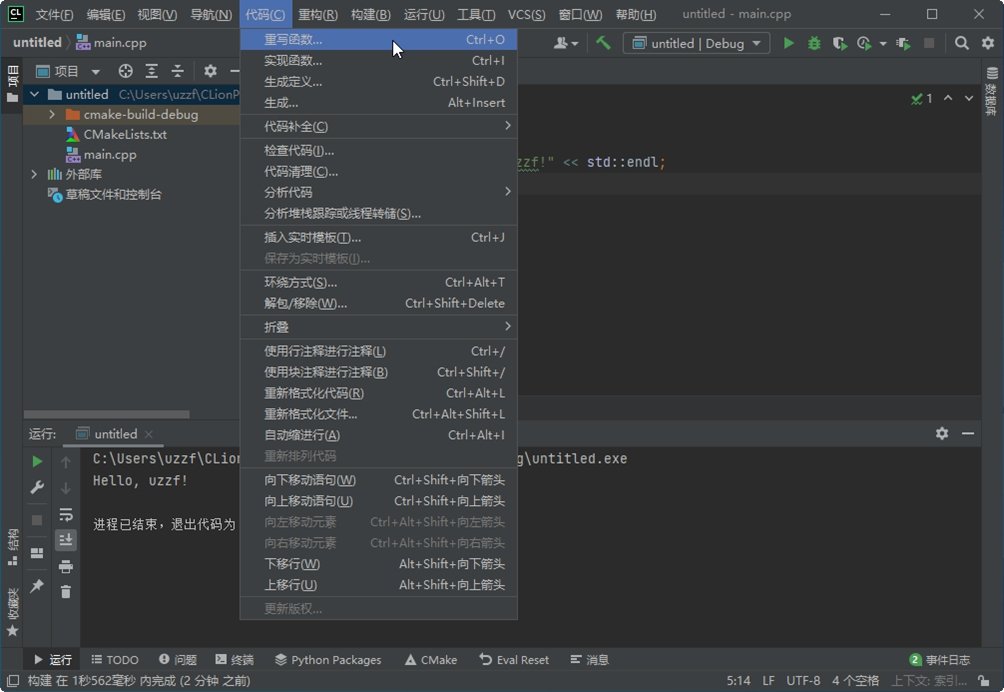
Task: Open main.cpp in project tree
Action: tap(101, 154)
